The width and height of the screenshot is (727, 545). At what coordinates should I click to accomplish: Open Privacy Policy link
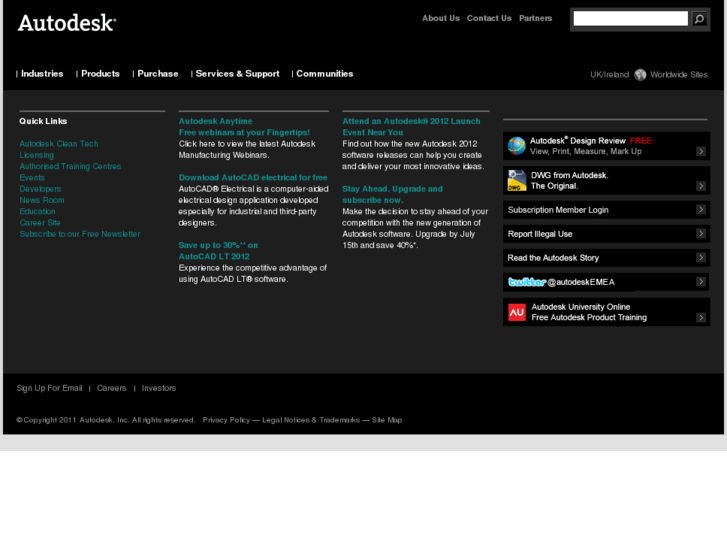pyautogui.click(x=226, y=420)
